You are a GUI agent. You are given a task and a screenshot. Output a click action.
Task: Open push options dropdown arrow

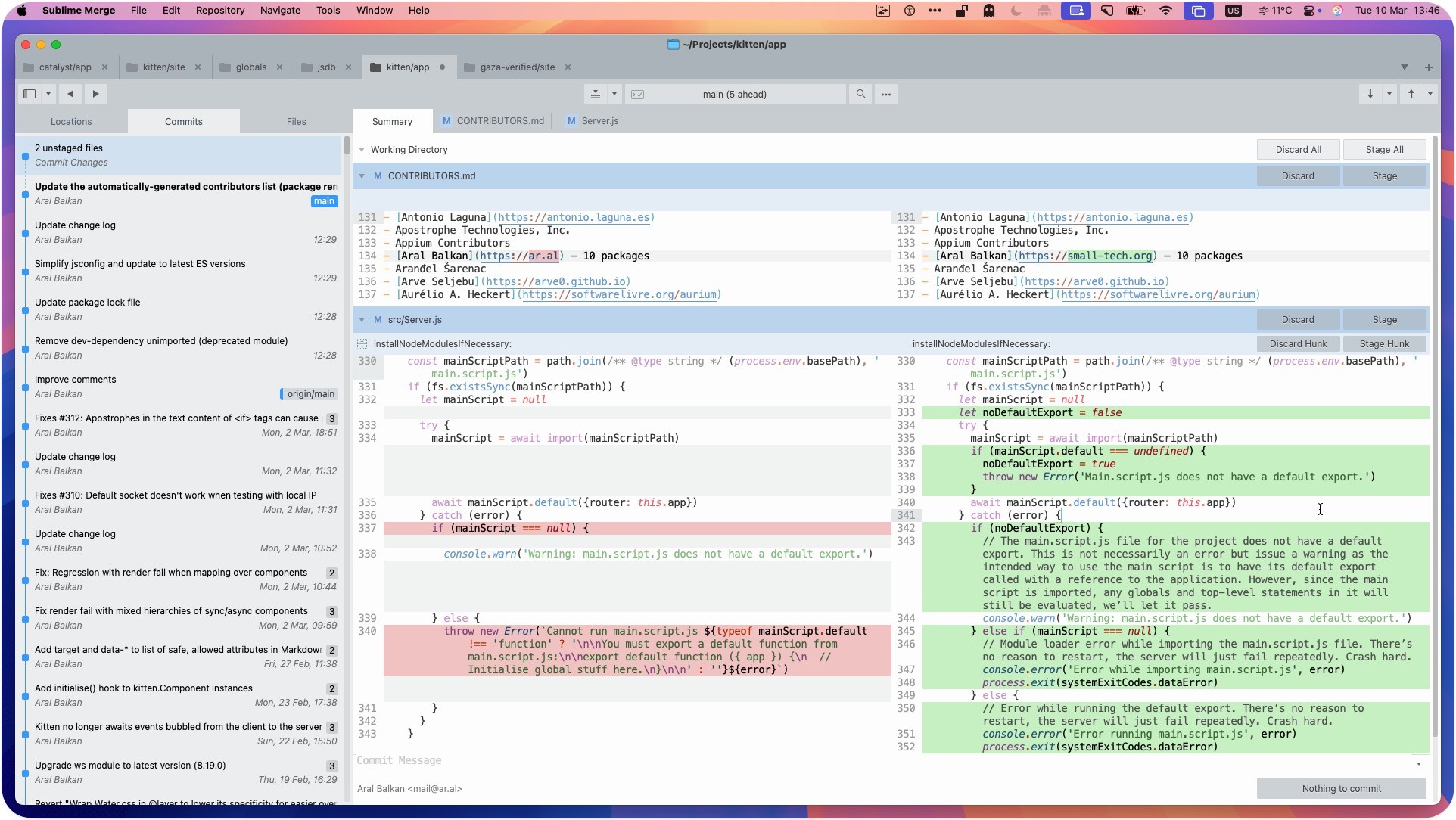click(1430, 94)
